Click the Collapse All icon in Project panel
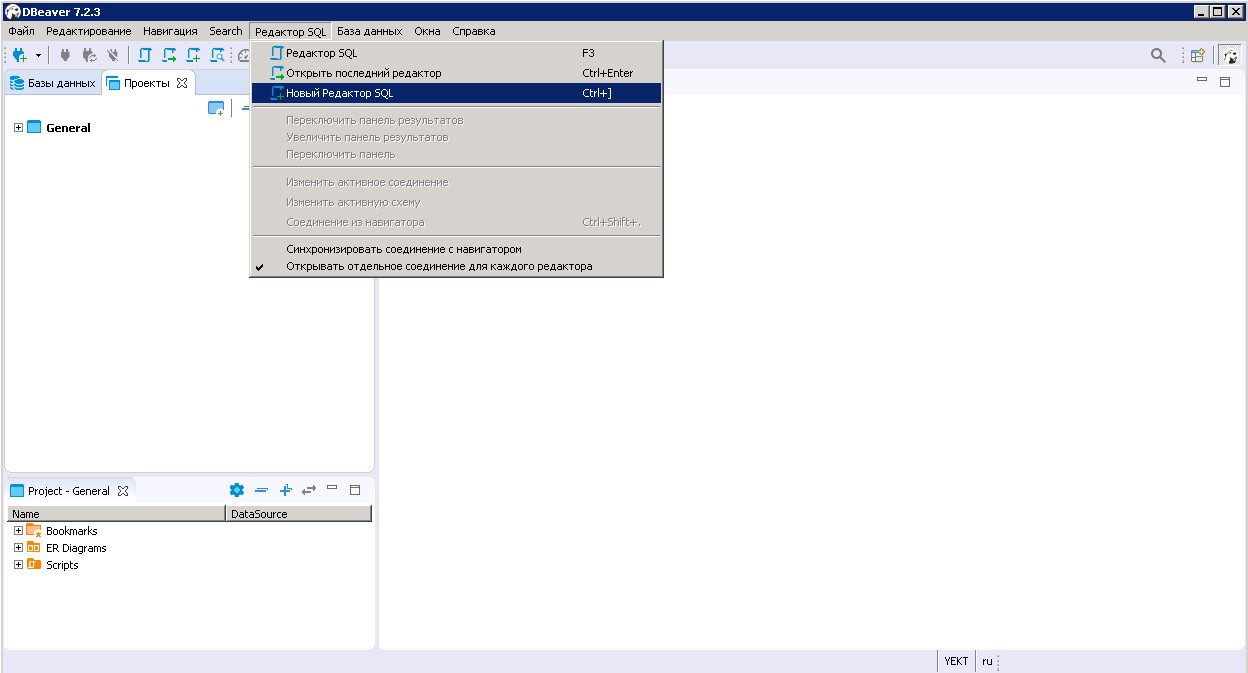 (x=261, y=490)
